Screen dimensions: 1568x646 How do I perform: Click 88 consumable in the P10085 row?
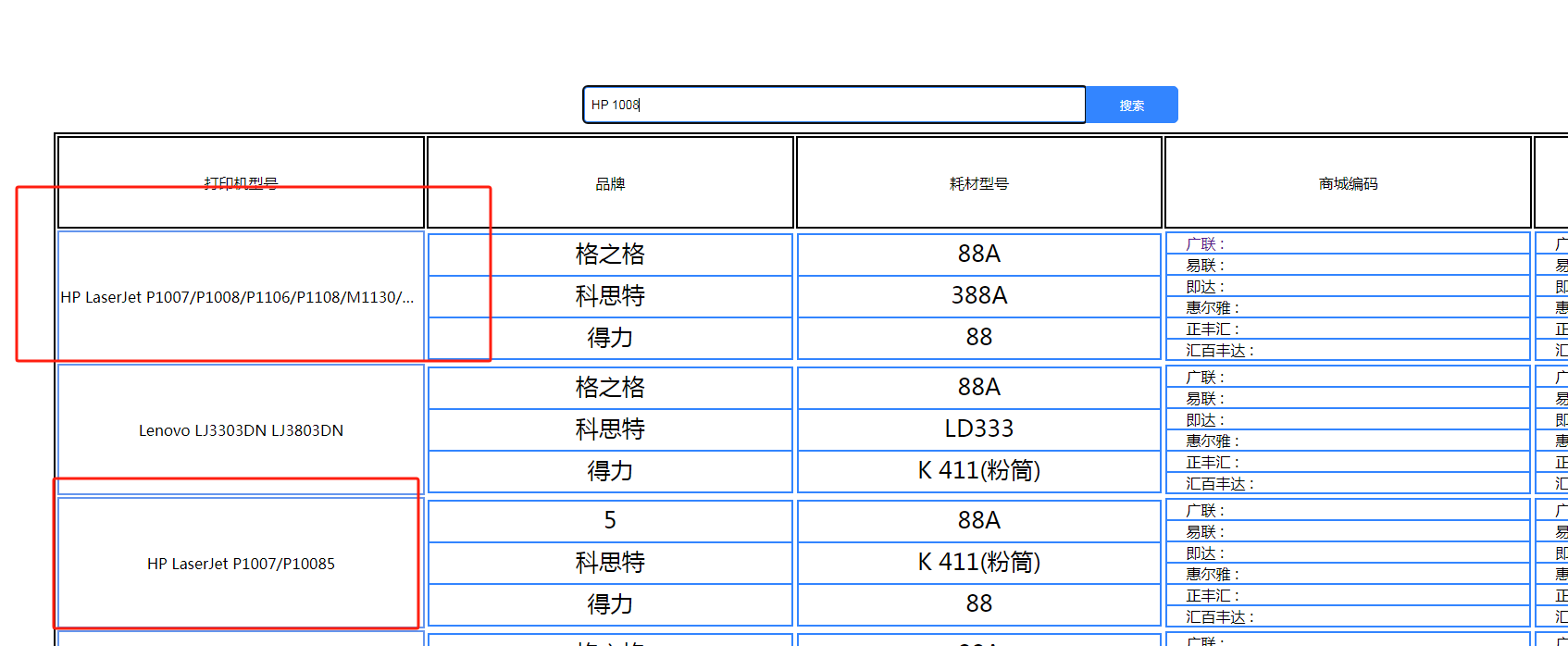978,604
